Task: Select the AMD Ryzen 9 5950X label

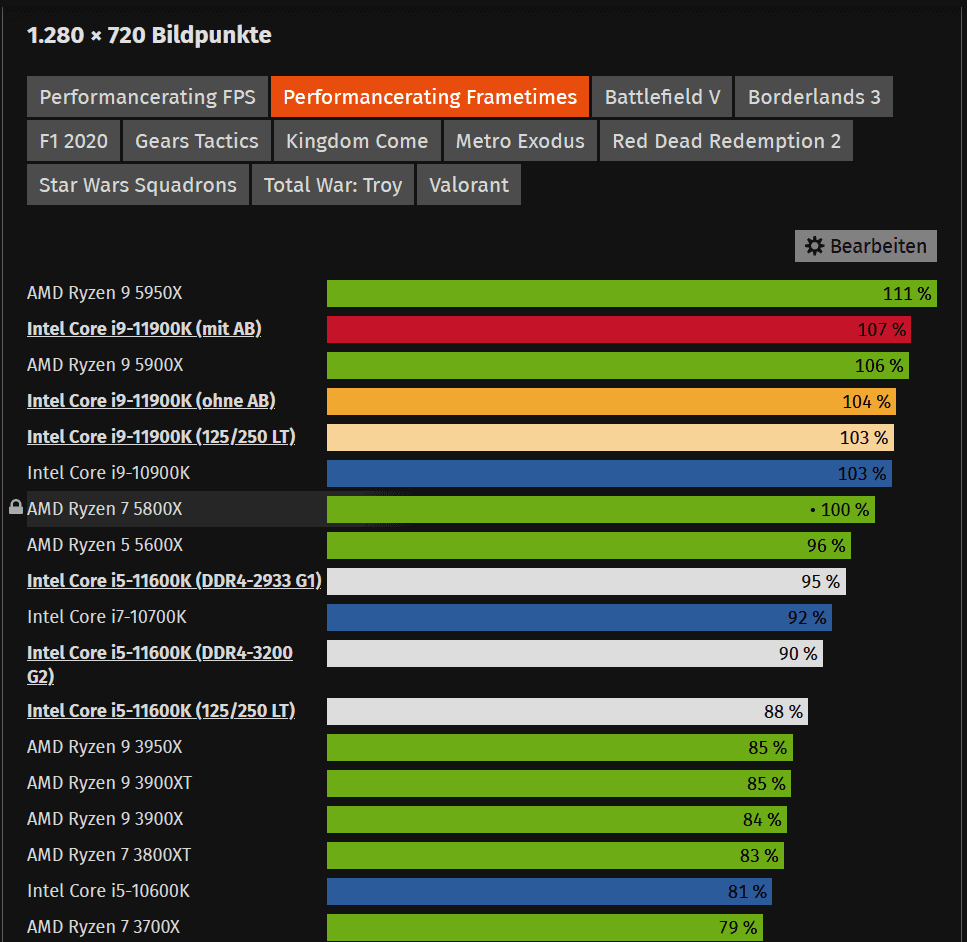Action: tap(105, 293)
